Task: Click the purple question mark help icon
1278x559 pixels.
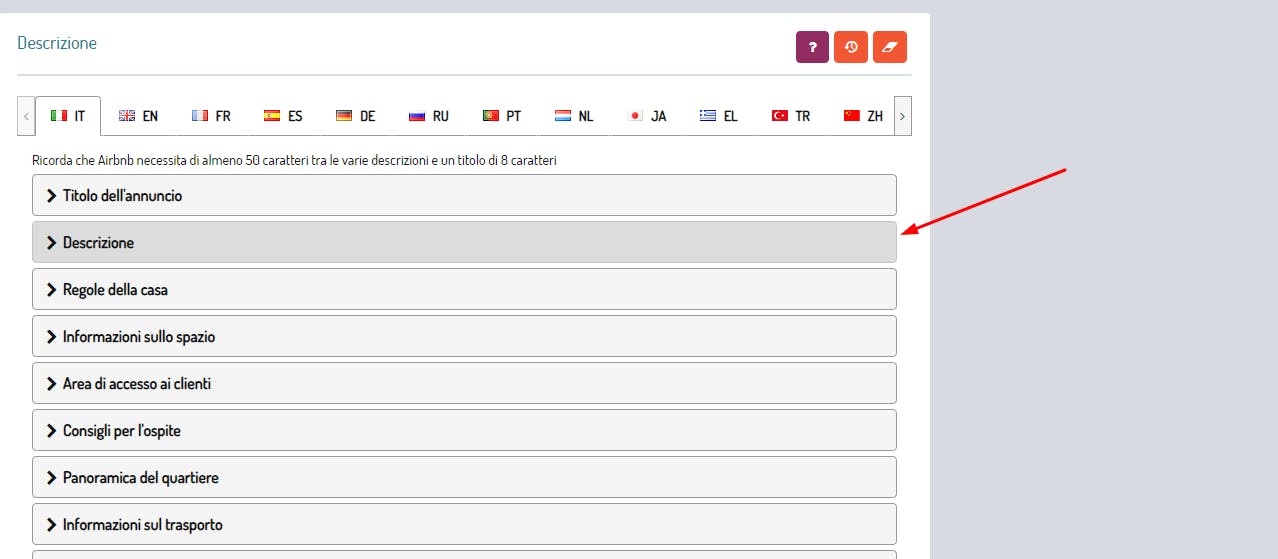Action: point(812,47)
